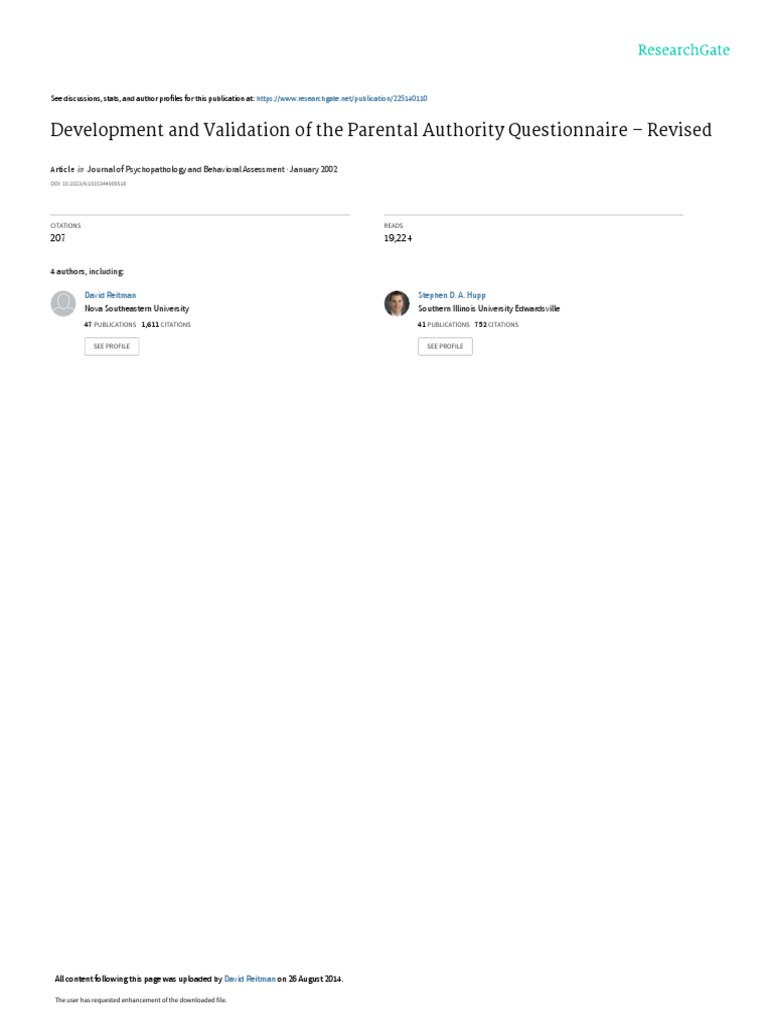Click the 207 citations count

coord(57,238)
